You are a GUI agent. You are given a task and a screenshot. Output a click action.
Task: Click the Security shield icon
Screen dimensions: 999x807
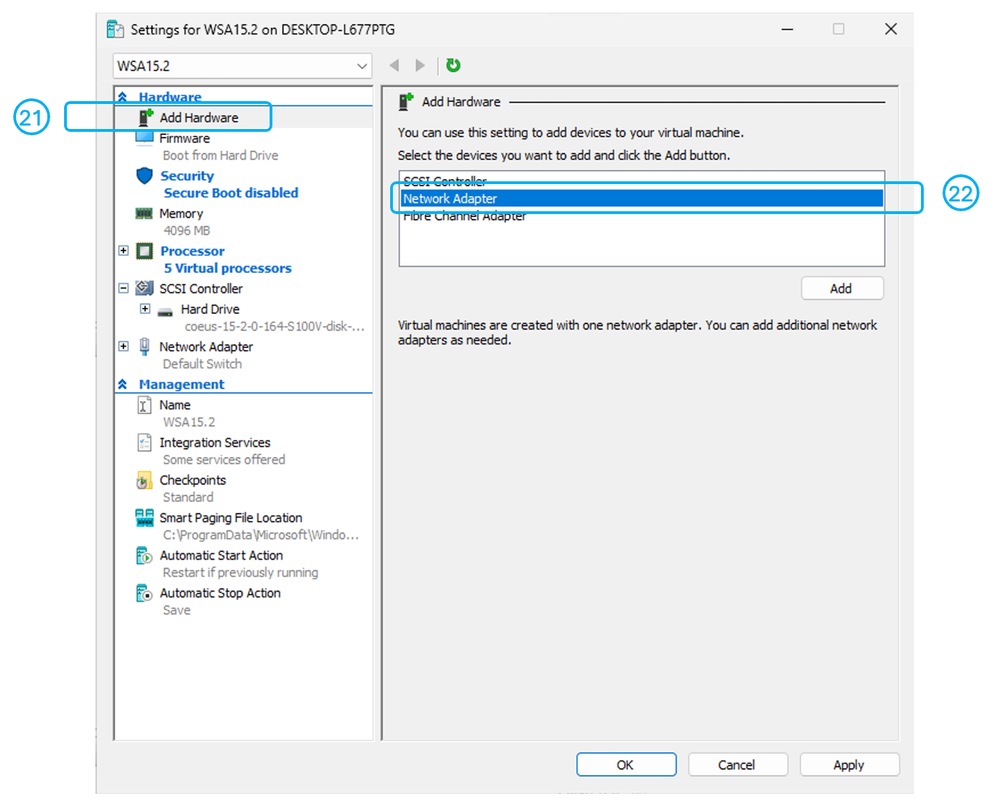coord(145,175)
